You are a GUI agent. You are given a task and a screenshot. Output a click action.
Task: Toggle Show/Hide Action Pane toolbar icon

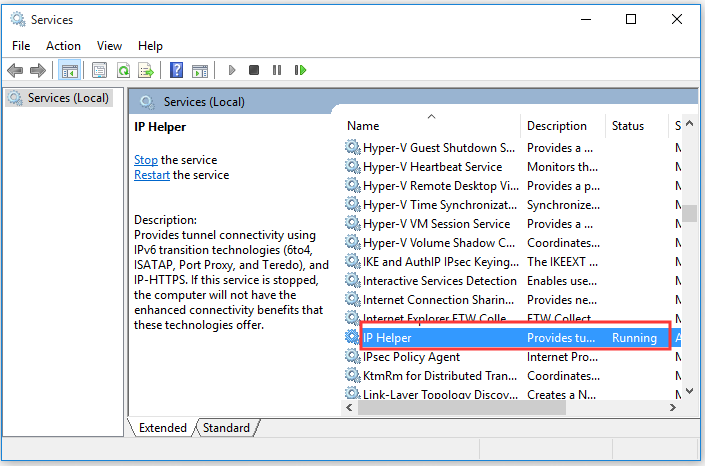(200, 70)
